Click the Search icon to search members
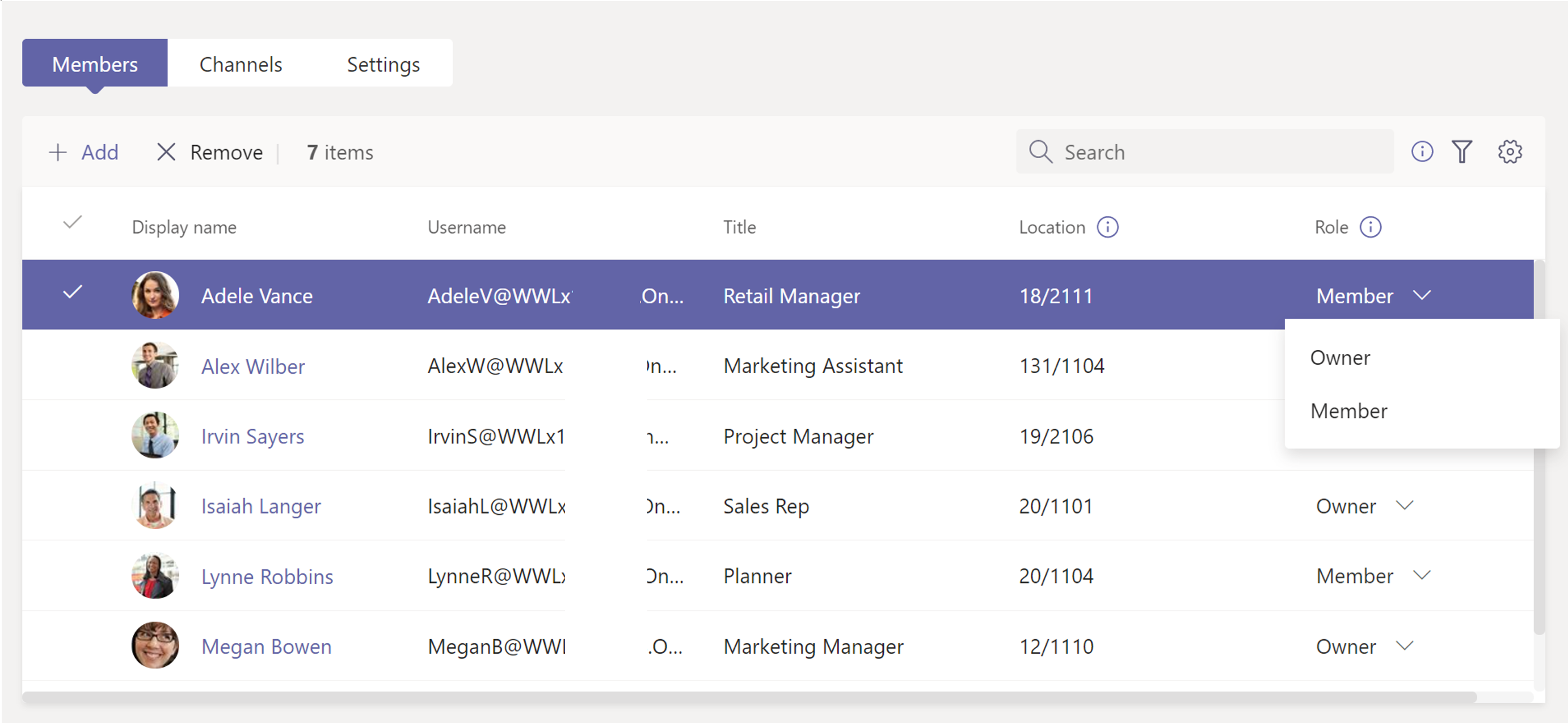 (1042, 153)
